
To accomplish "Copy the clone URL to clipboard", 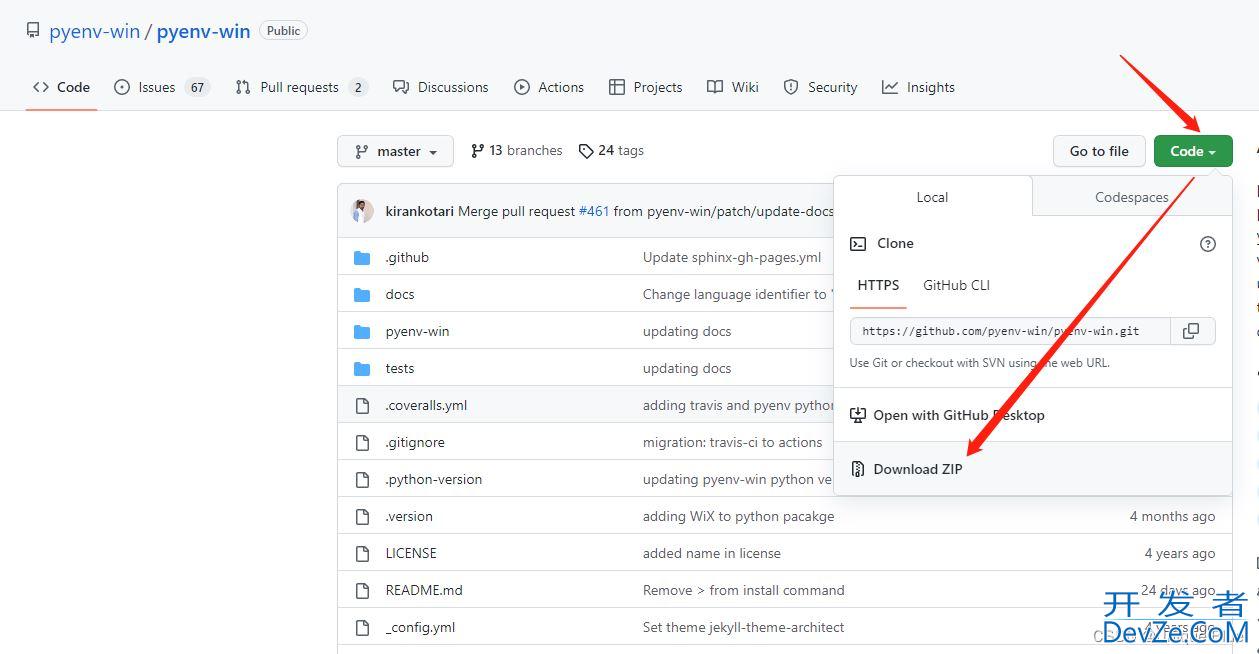I will [x=1191, y=331].
